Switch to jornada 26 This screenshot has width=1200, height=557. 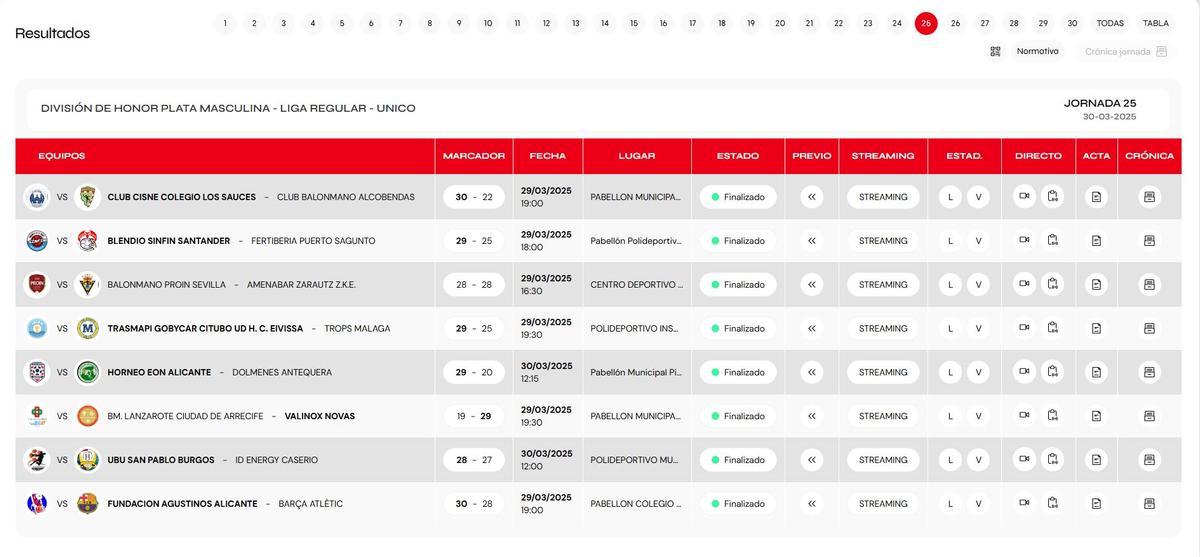click(x=955, y=23)
